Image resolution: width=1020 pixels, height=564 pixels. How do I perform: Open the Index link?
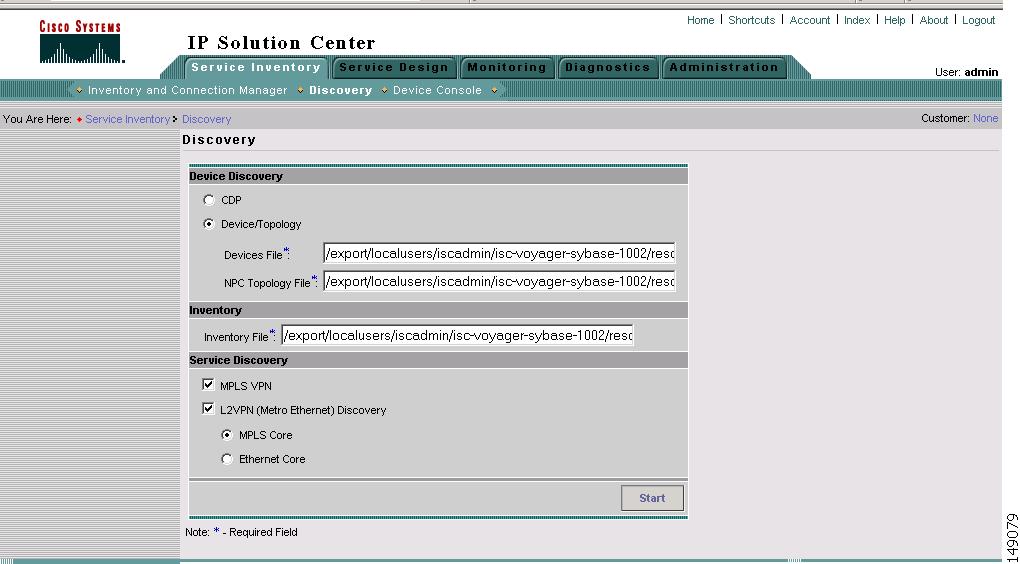click(857, 20)
